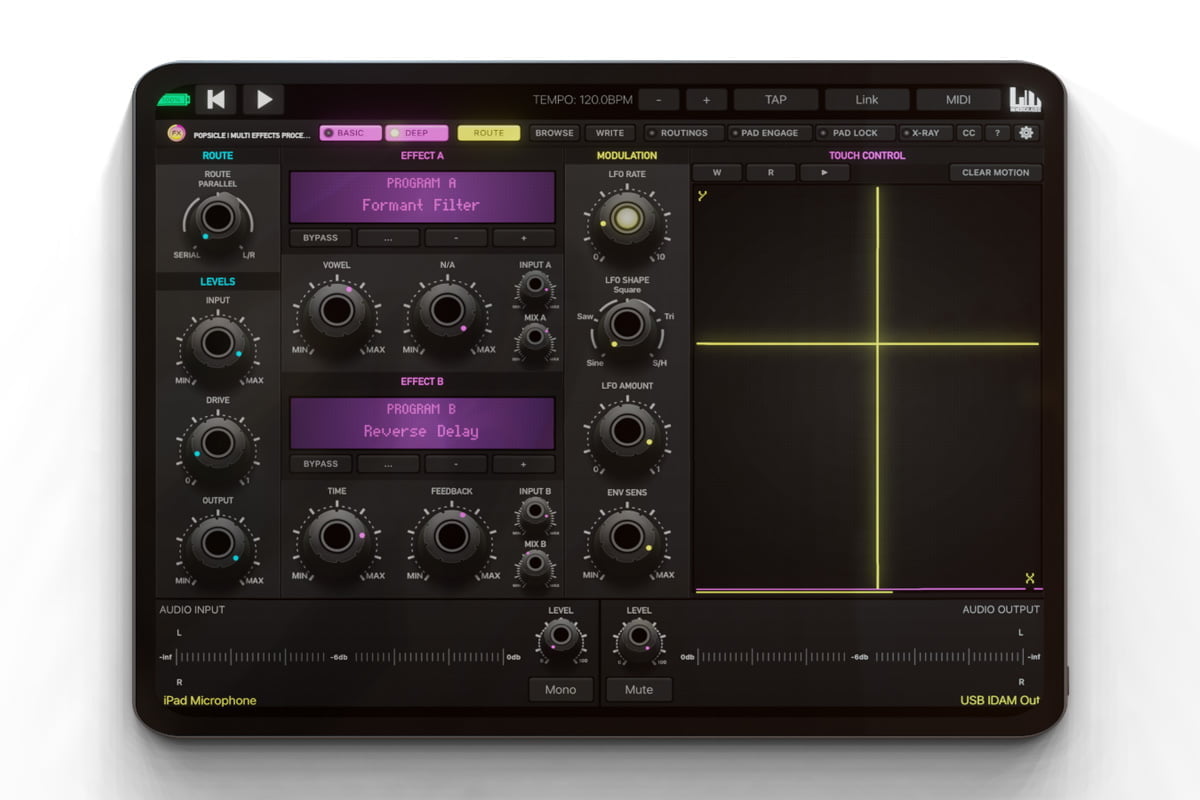Click the rewind to start button

click(216, 99)
